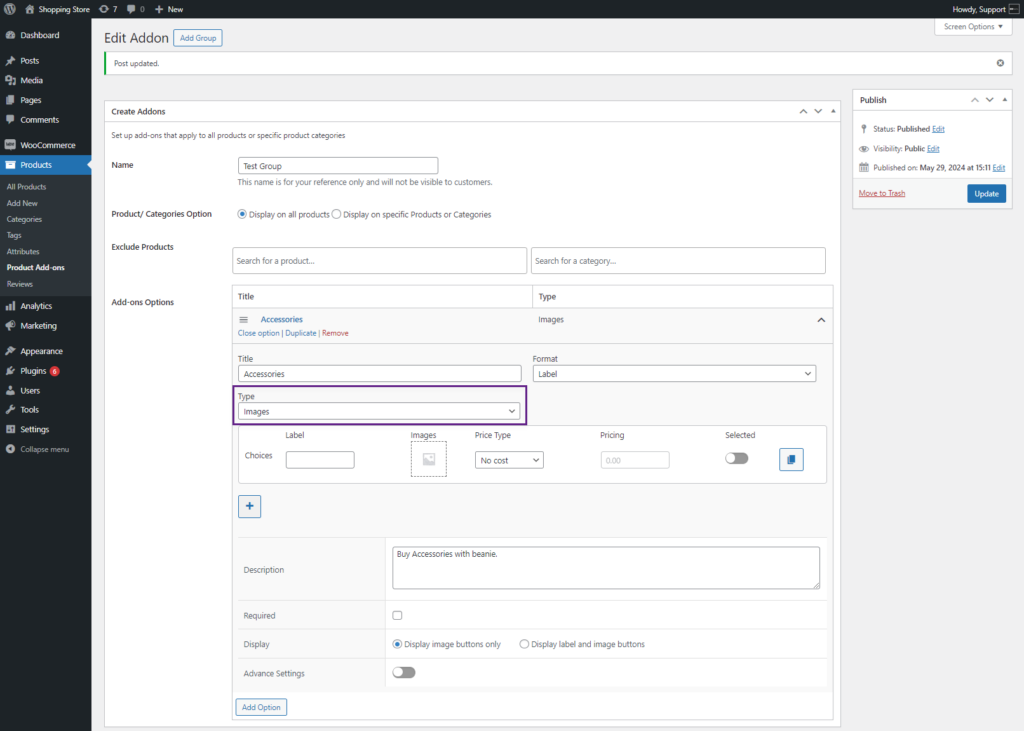This screenshot has height=731, width=1024.
Task: Toggle the Publish panel collapse triangle
Action: [1004, 100]
